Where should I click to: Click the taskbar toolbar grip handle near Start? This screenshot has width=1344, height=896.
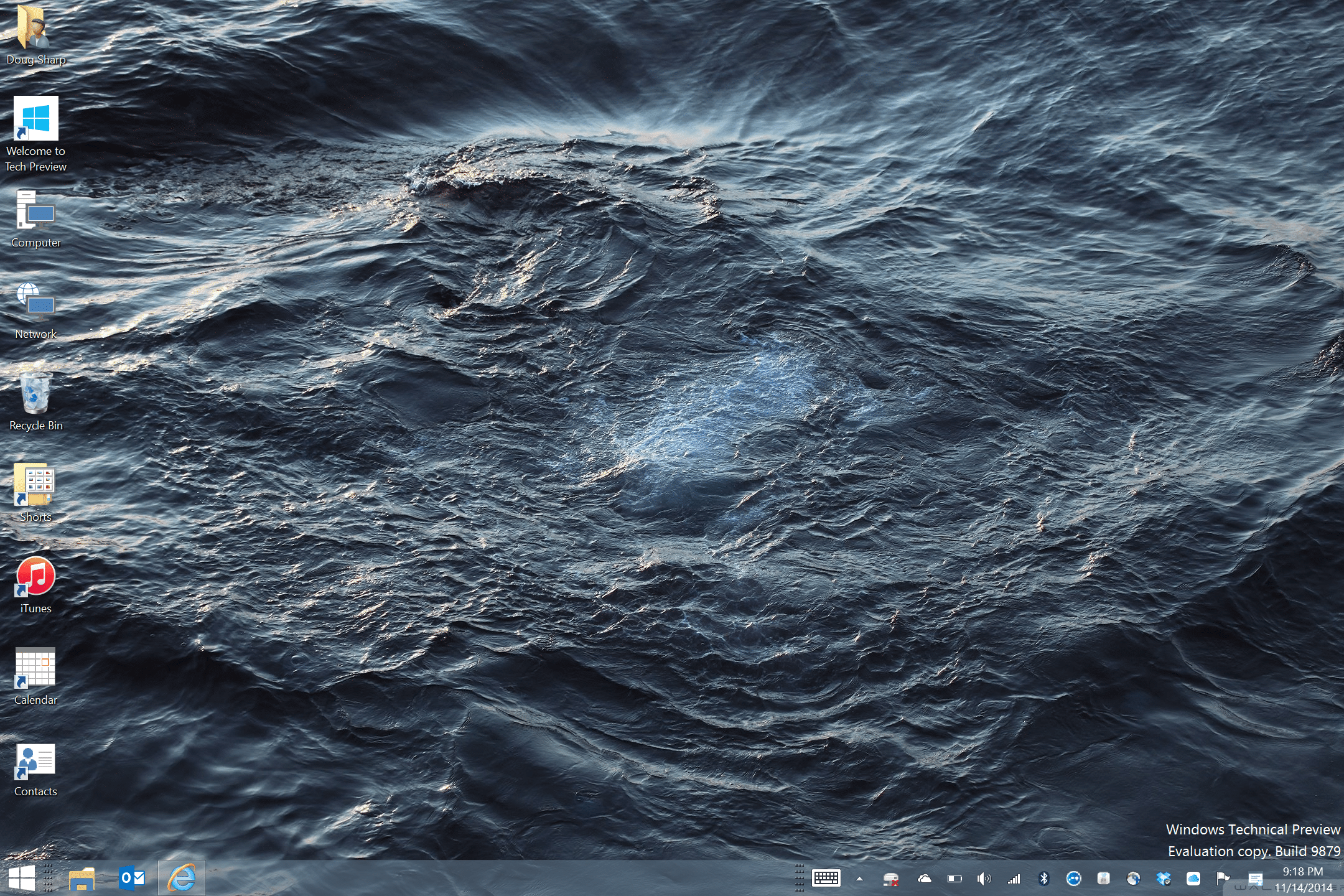[48, 878]
